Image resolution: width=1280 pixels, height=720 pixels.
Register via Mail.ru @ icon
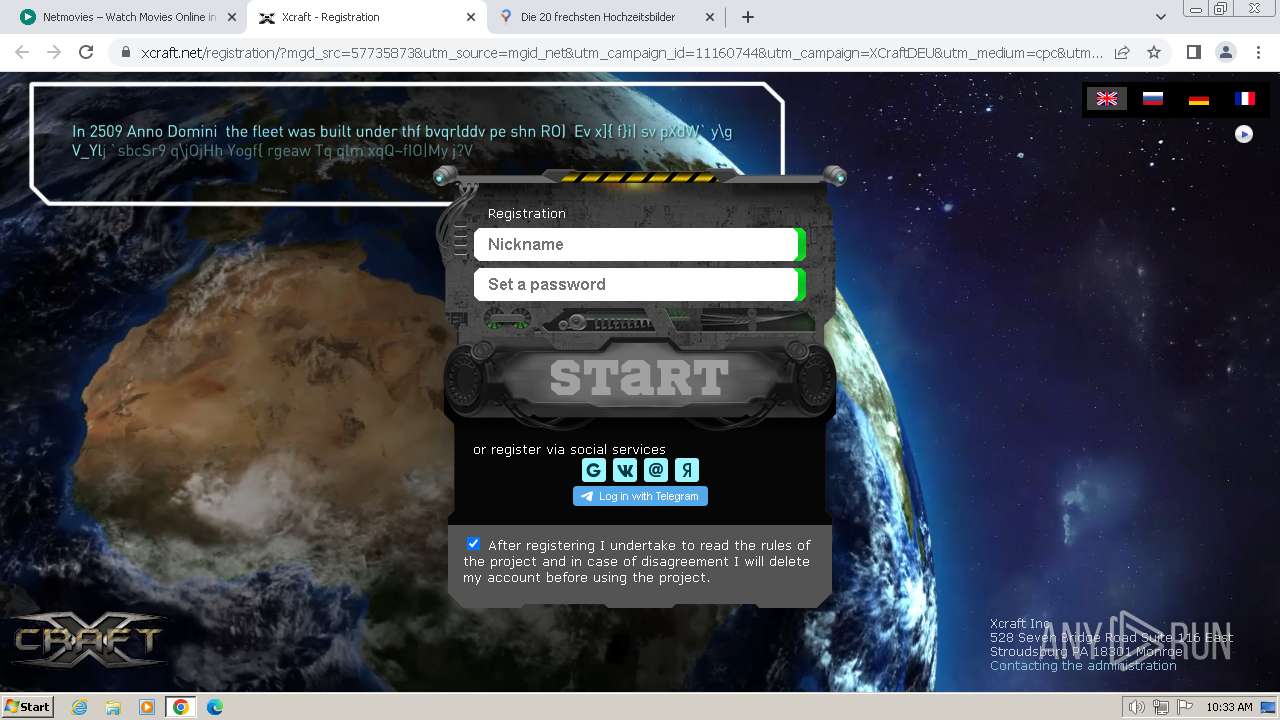coord(656,470)
